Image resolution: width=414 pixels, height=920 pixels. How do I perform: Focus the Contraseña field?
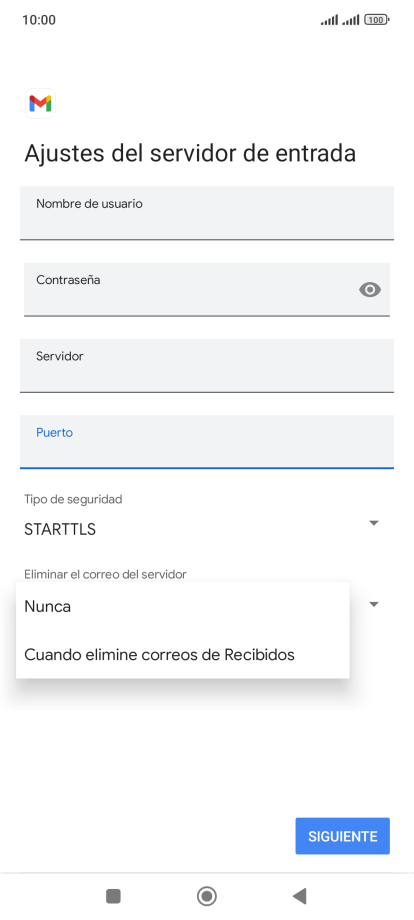[206, 289]
